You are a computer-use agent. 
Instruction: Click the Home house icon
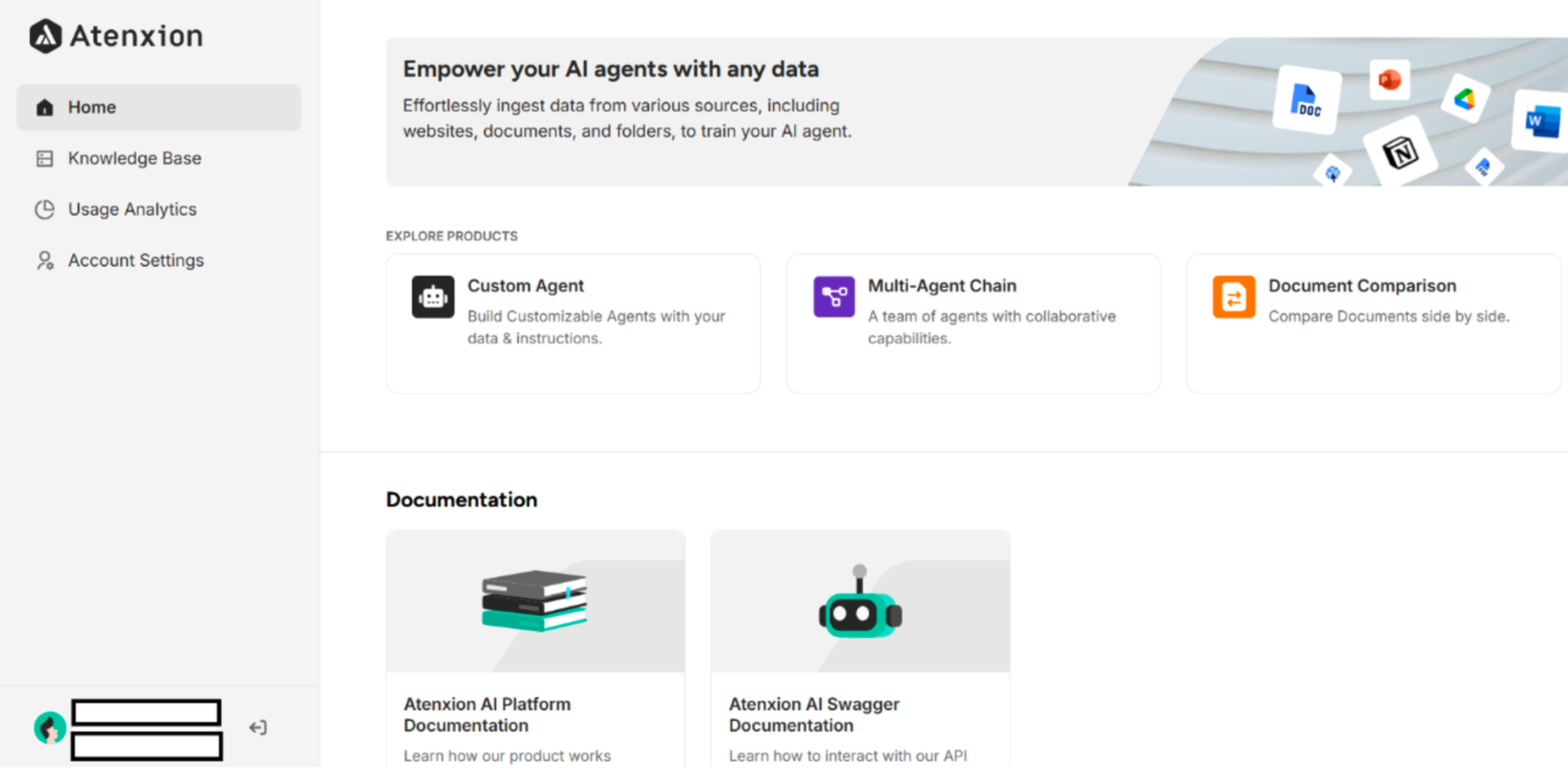tap(45, 108)
